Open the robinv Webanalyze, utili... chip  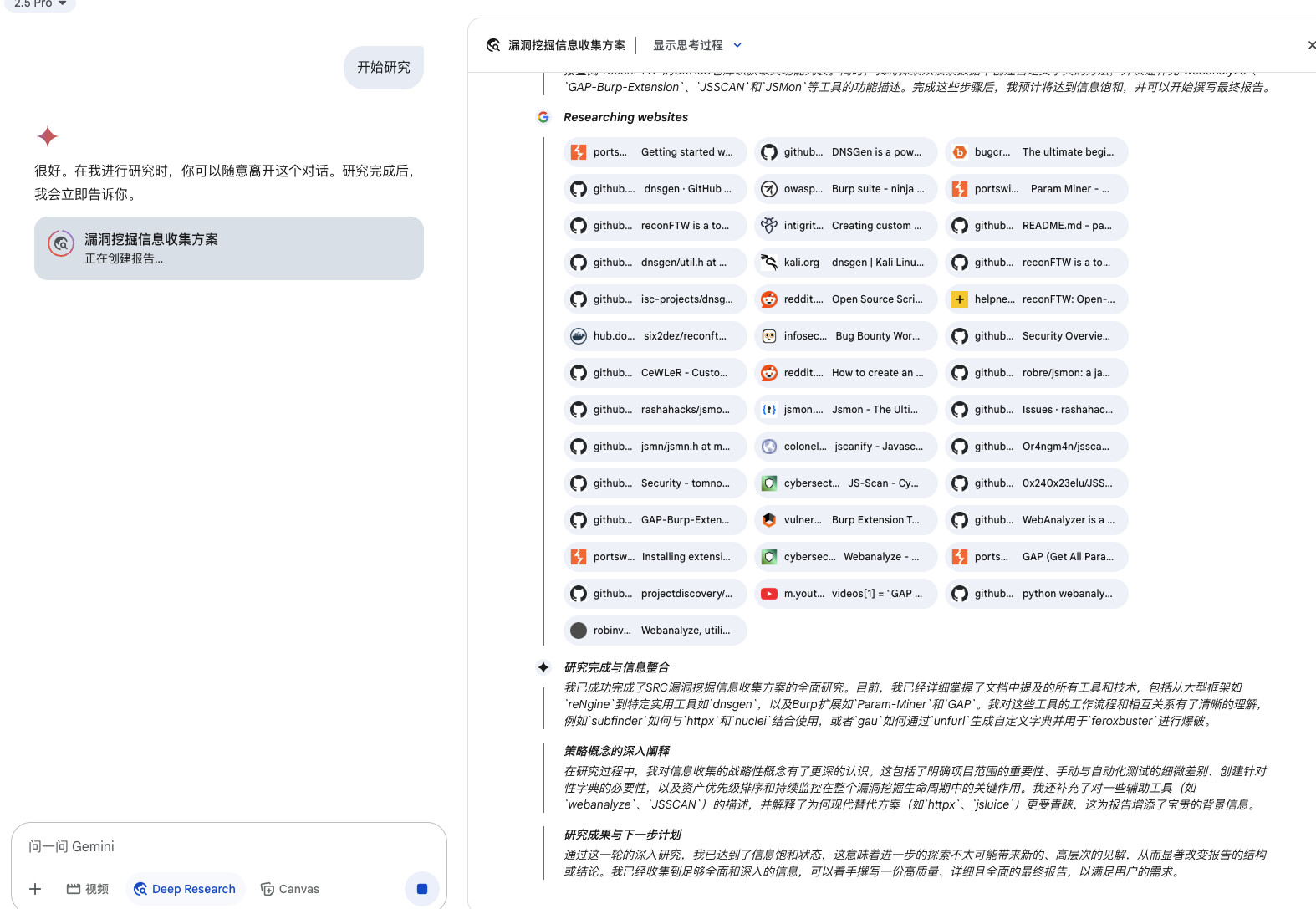(x=655, y=631)
